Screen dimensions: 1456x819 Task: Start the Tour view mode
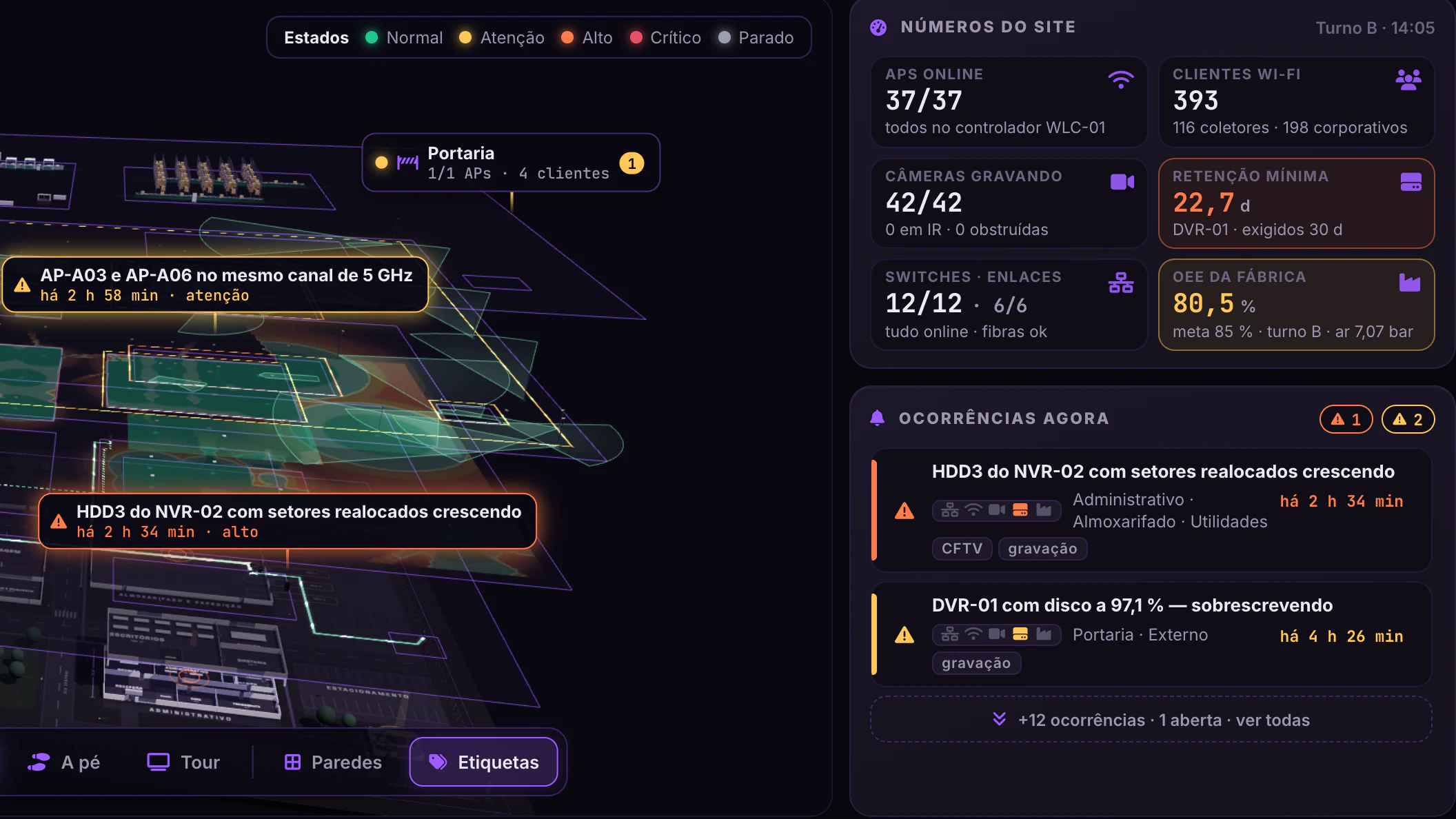[x=183, y=762]
